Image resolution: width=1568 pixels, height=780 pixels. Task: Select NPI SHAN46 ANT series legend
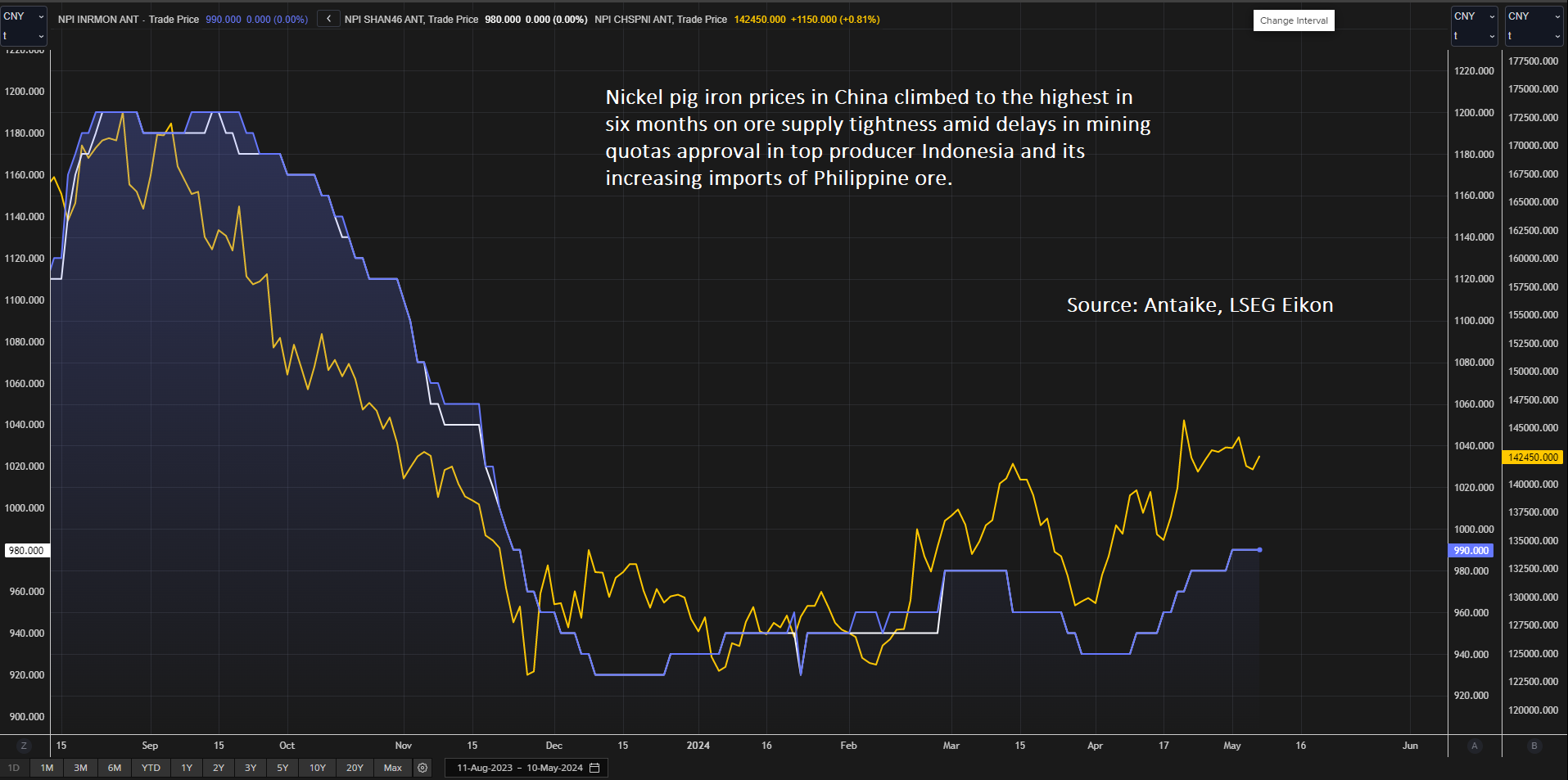pyautogui.click(x=384, y=20)
